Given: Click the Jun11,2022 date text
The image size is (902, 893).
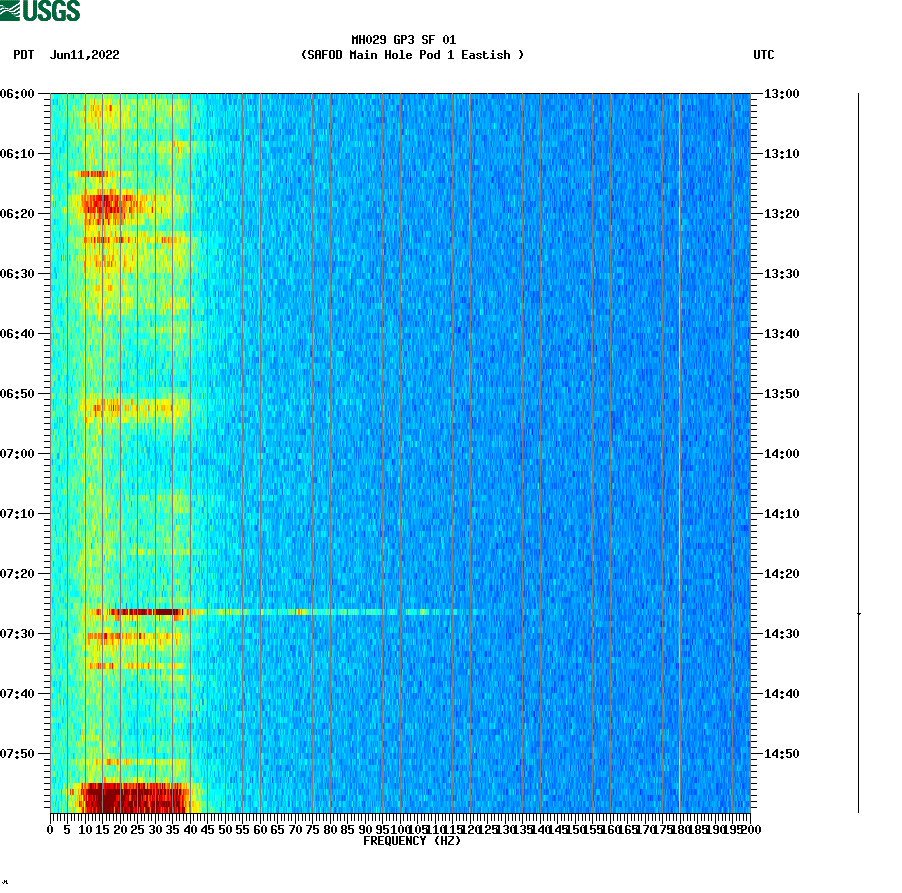Looking at the screenshot, I should [85, 56].
